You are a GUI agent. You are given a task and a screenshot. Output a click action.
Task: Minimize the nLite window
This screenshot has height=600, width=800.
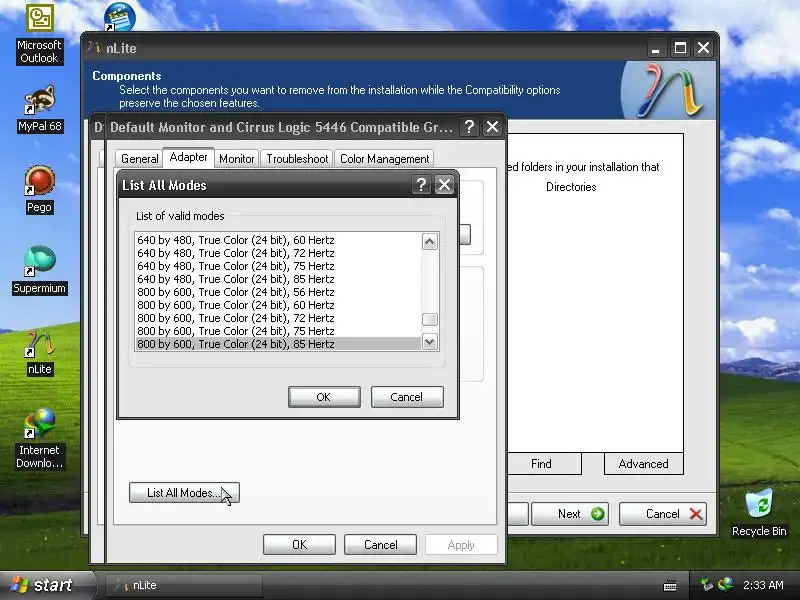coord(656,48)
